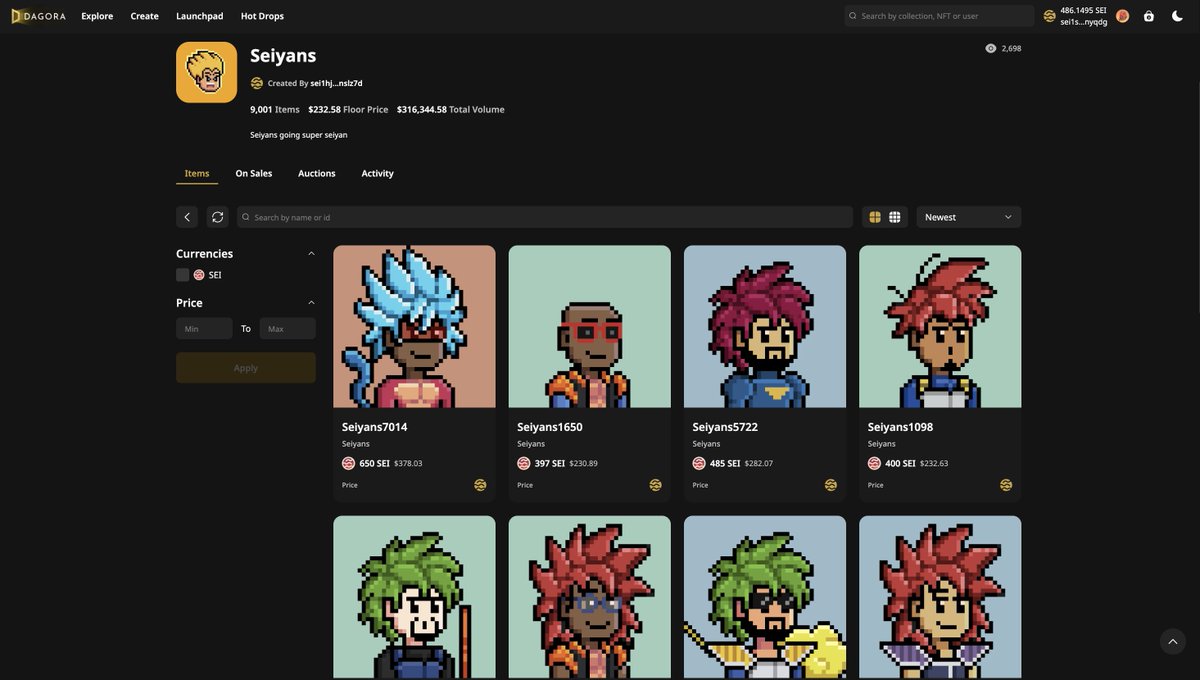Click the scroll-to-top arrow button
The height and width of the screenshot is (680, 1200).
pyautogui.click(x=1173, y=641)
